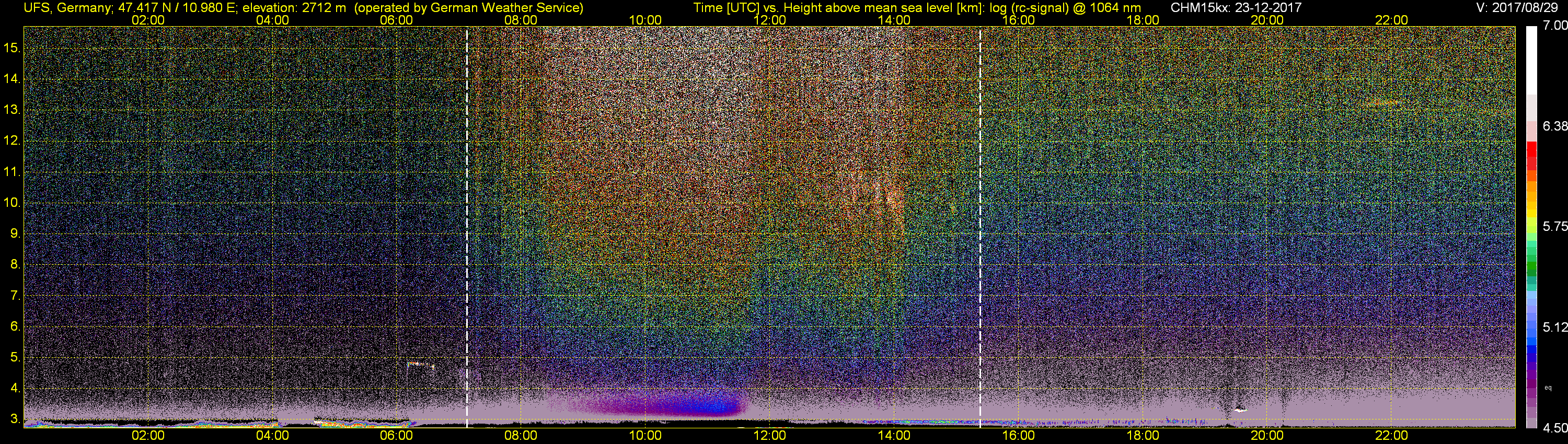The width and height of the screenshot is (1568, 444).
Task: Click the '3.' height axis label
Action: pos(15,419)
